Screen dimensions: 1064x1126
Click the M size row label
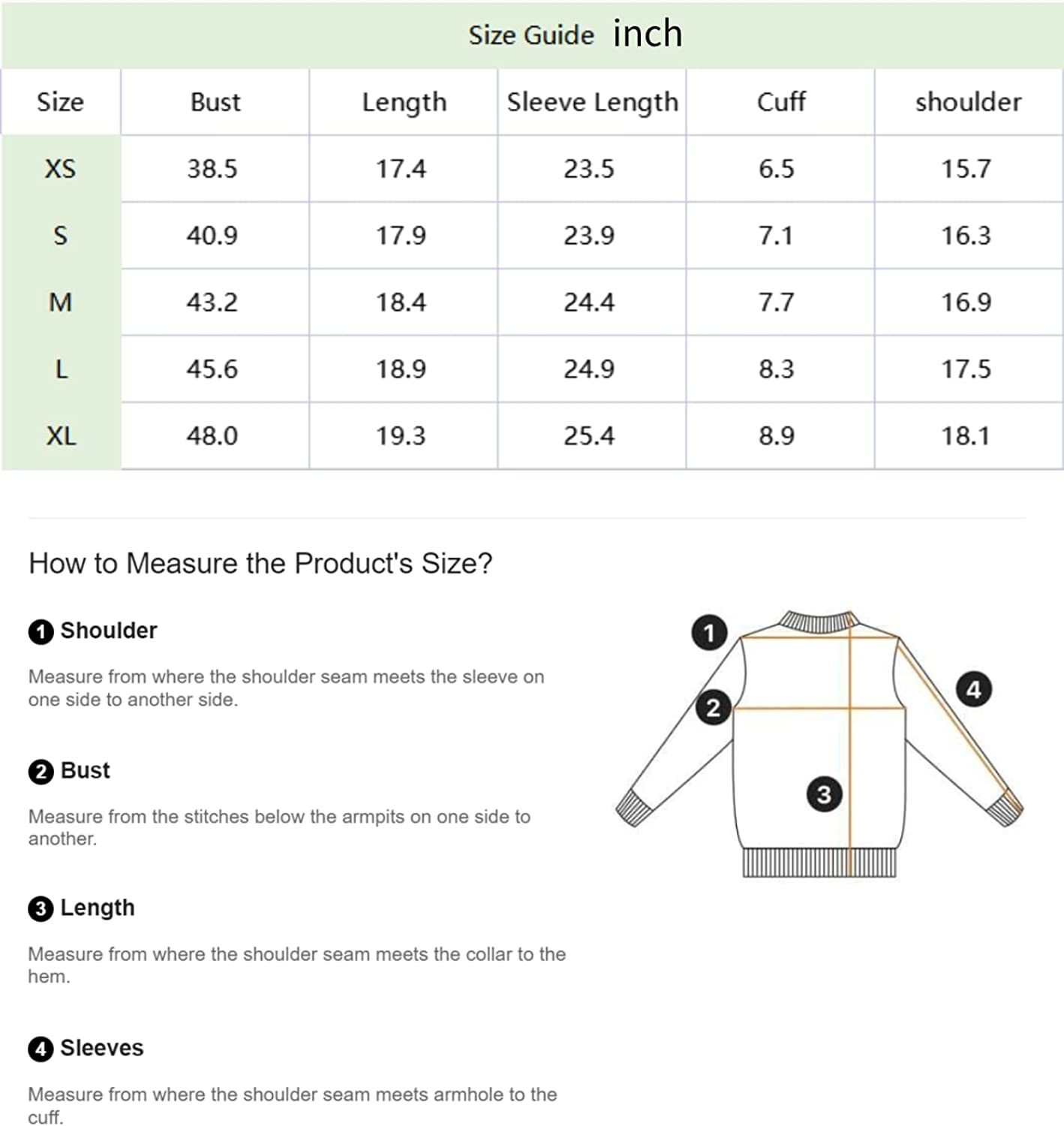click(x=60, y=303)
